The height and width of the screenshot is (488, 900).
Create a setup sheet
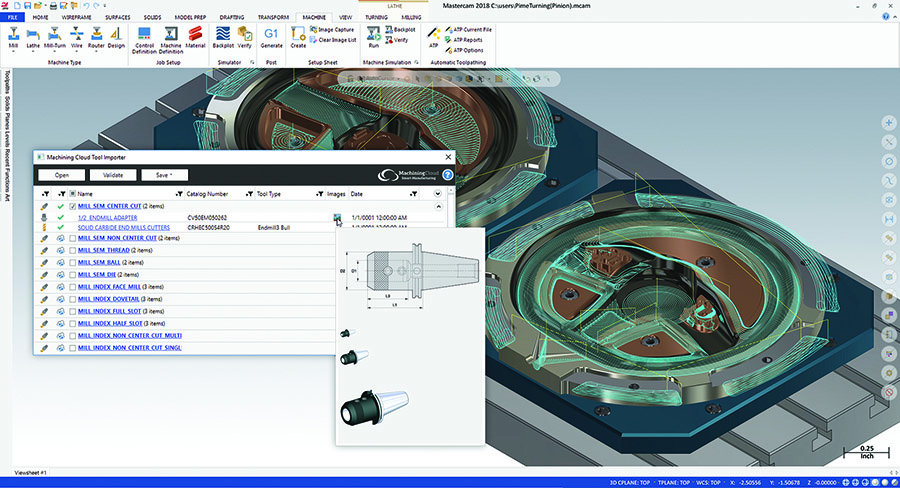298,38
